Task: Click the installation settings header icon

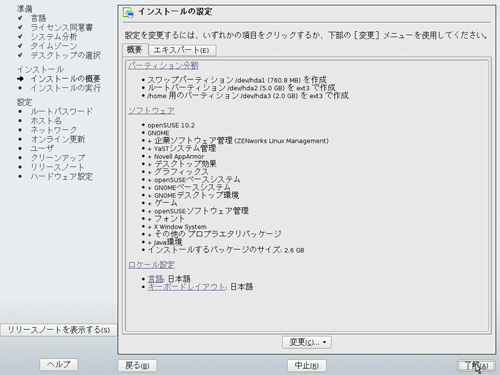Action: tap(128, 13)
